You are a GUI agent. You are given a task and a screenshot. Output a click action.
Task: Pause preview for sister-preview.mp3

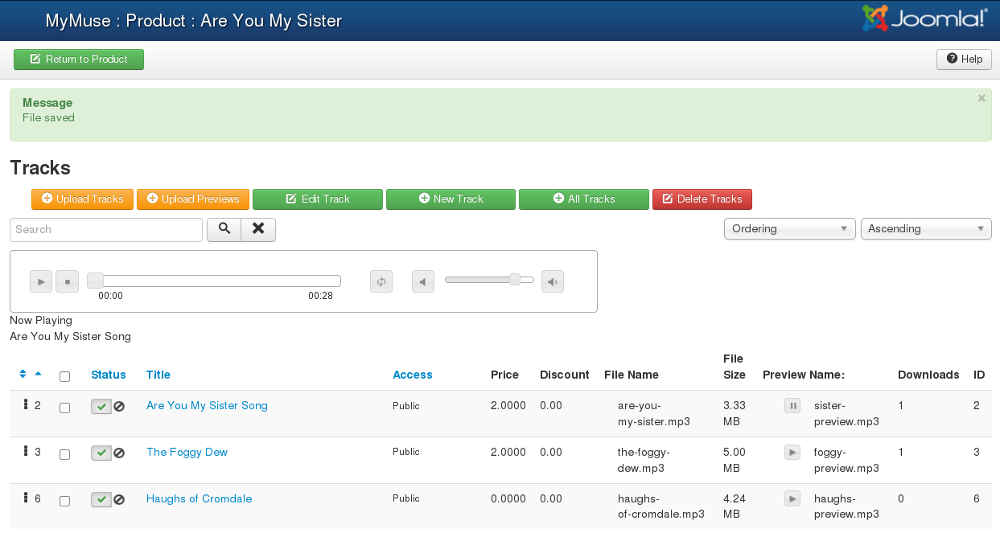coord(792,406)
